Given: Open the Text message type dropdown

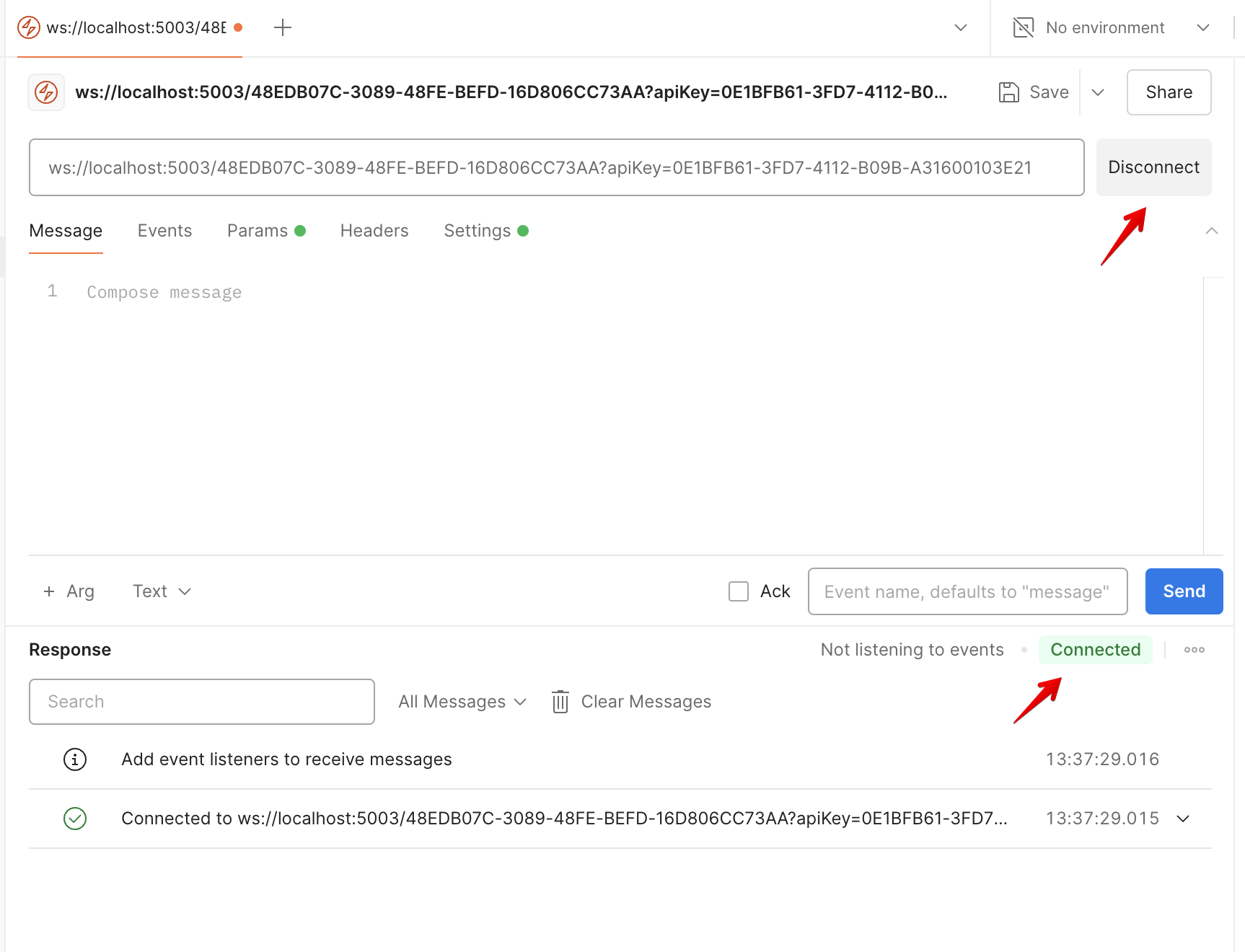Looking at the screenshot, I should (x=162, y=591).
